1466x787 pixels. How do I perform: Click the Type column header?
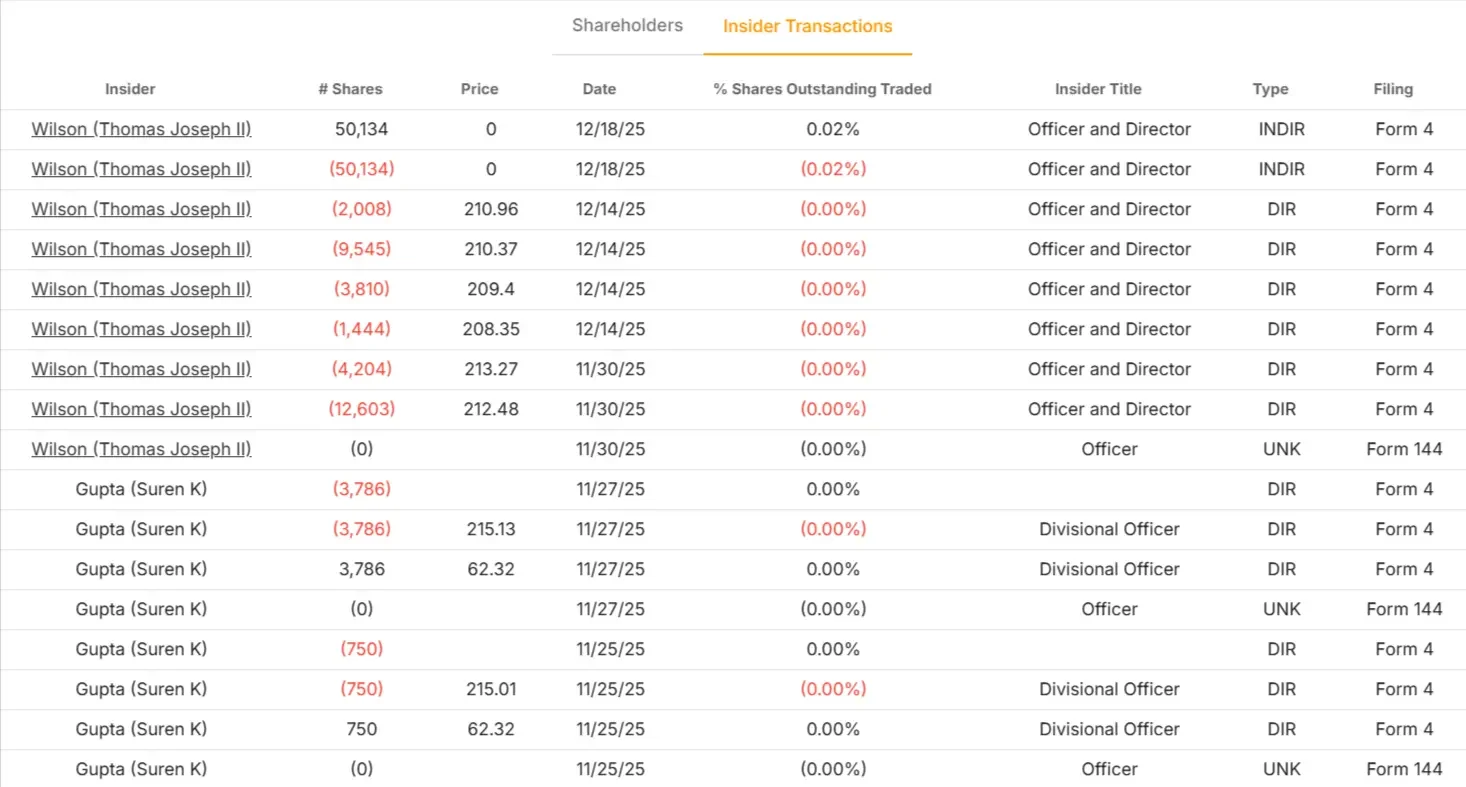pos(1270,89)
